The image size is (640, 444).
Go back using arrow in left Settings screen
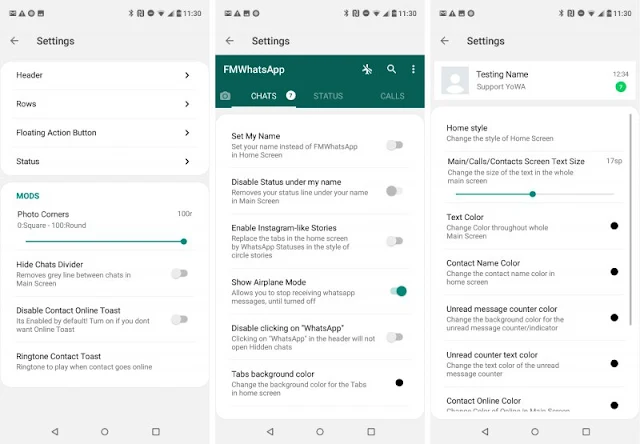click(x=15, y=41)
